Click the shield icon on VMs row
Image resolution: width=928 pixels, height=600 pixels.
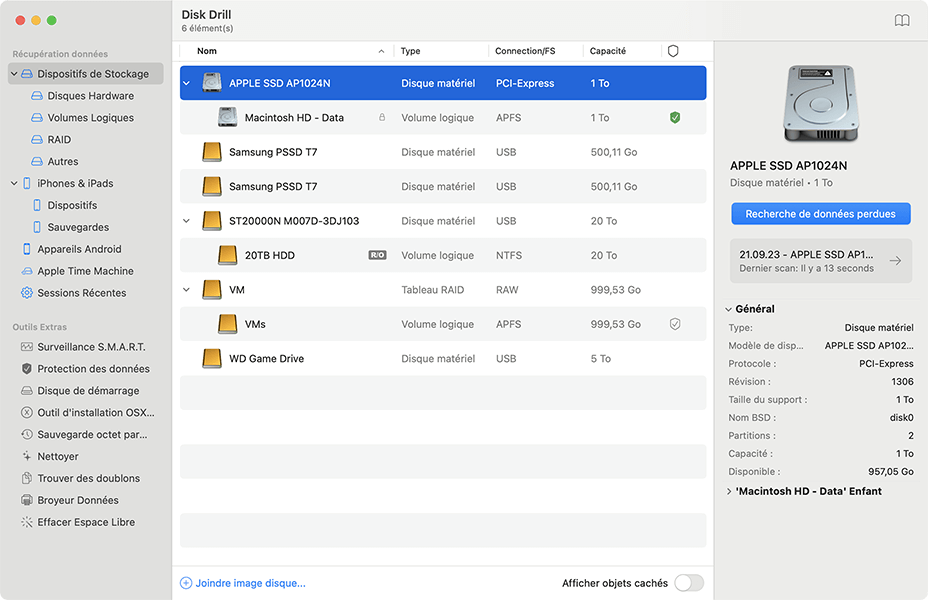coord(675,324)
